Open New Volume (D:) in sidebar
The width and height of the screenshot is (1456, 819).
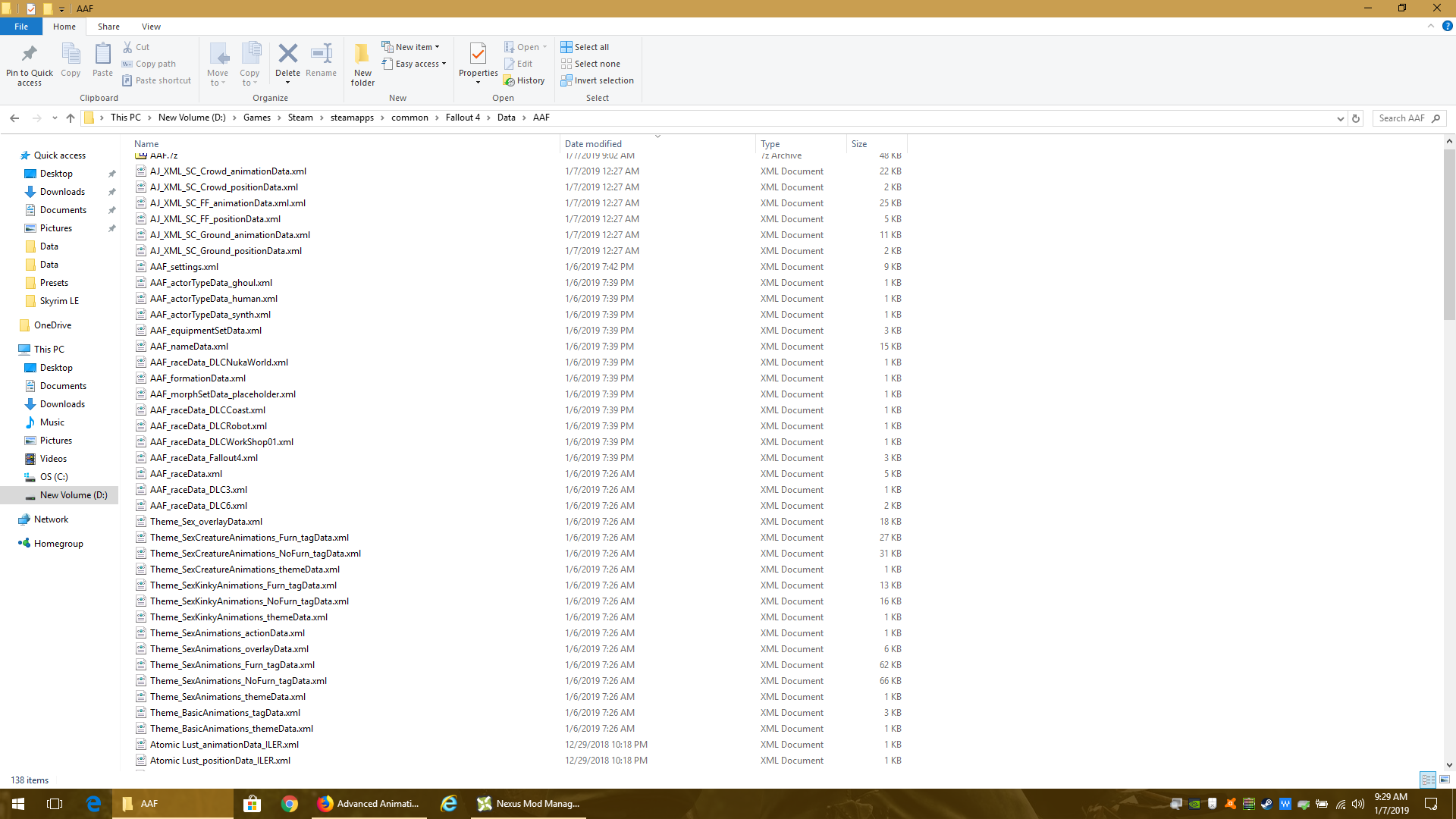(x=74, y=495)
